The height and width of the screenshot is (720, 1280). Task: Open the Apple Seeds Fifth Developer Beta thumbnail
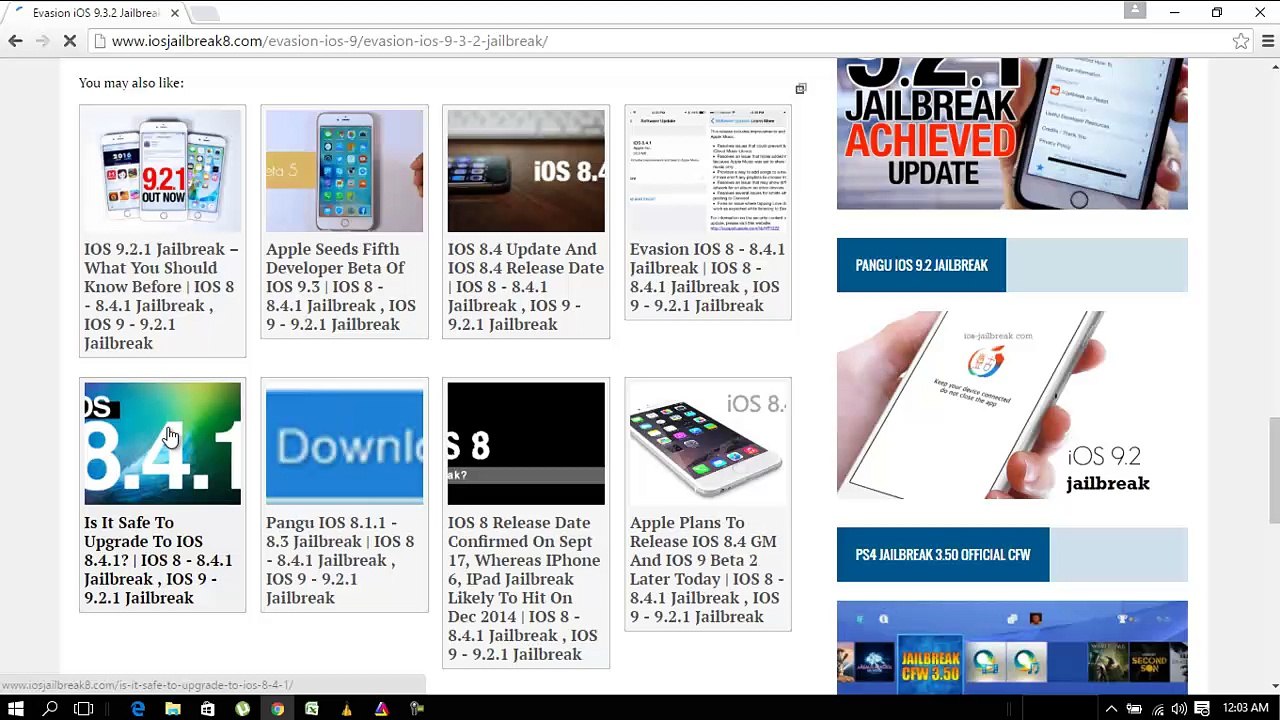point(344,171)
